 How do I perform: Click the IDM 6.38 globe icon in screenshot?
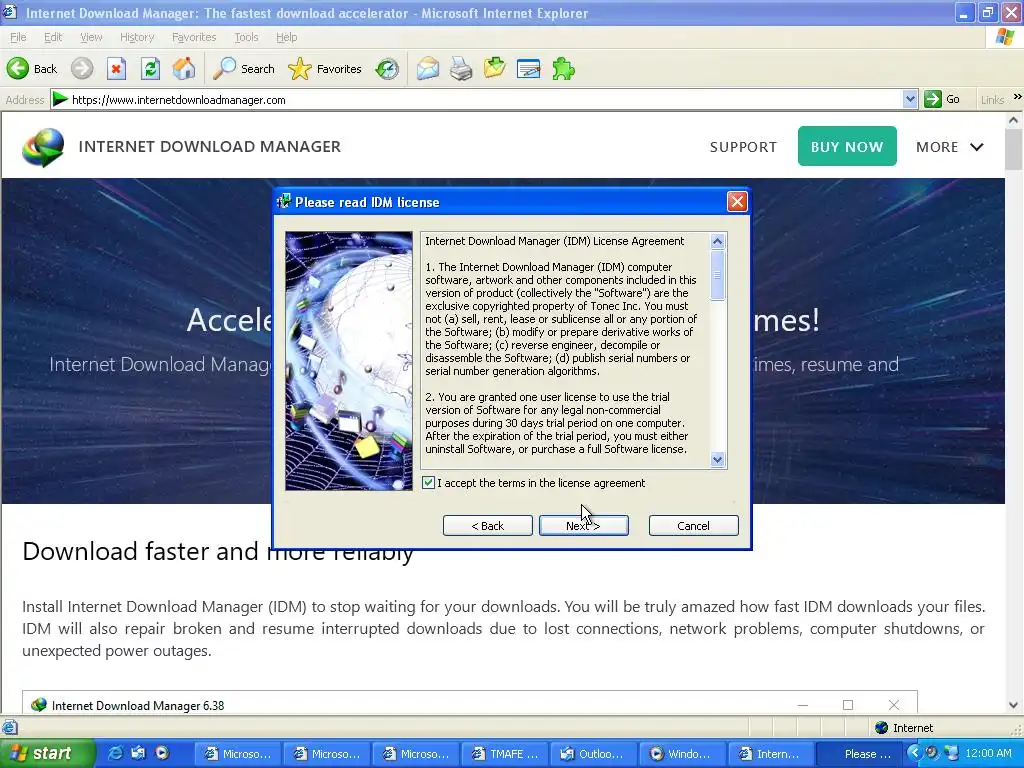click(39, 705)
